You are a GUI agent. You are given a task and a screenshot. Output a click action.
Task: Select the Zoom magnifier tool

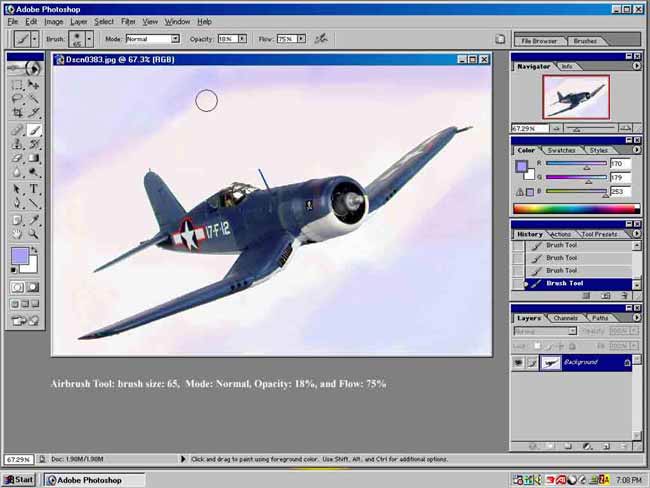tap(34, 234)
